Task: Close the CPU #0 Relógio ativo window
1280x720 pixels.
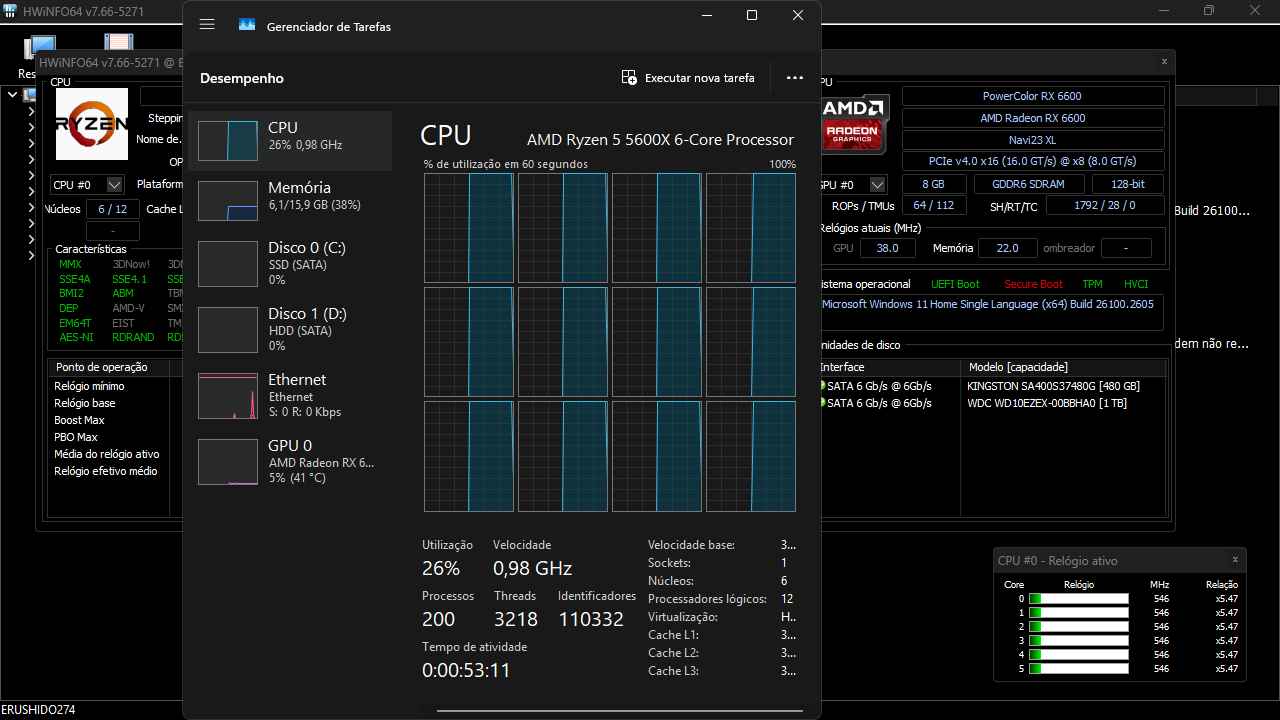Action: pyautogui.click(x=1235, y=560)
